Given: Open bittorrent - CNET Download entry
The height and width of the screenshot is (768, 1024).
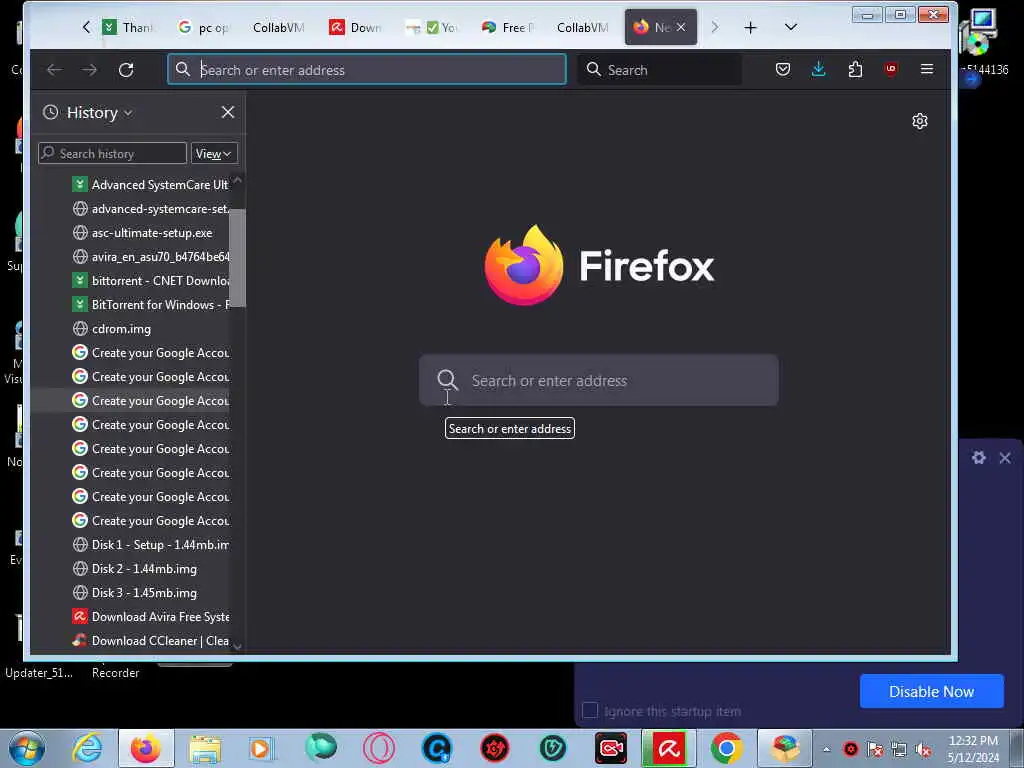Looking at the screenshot, I should click(150, 281).
